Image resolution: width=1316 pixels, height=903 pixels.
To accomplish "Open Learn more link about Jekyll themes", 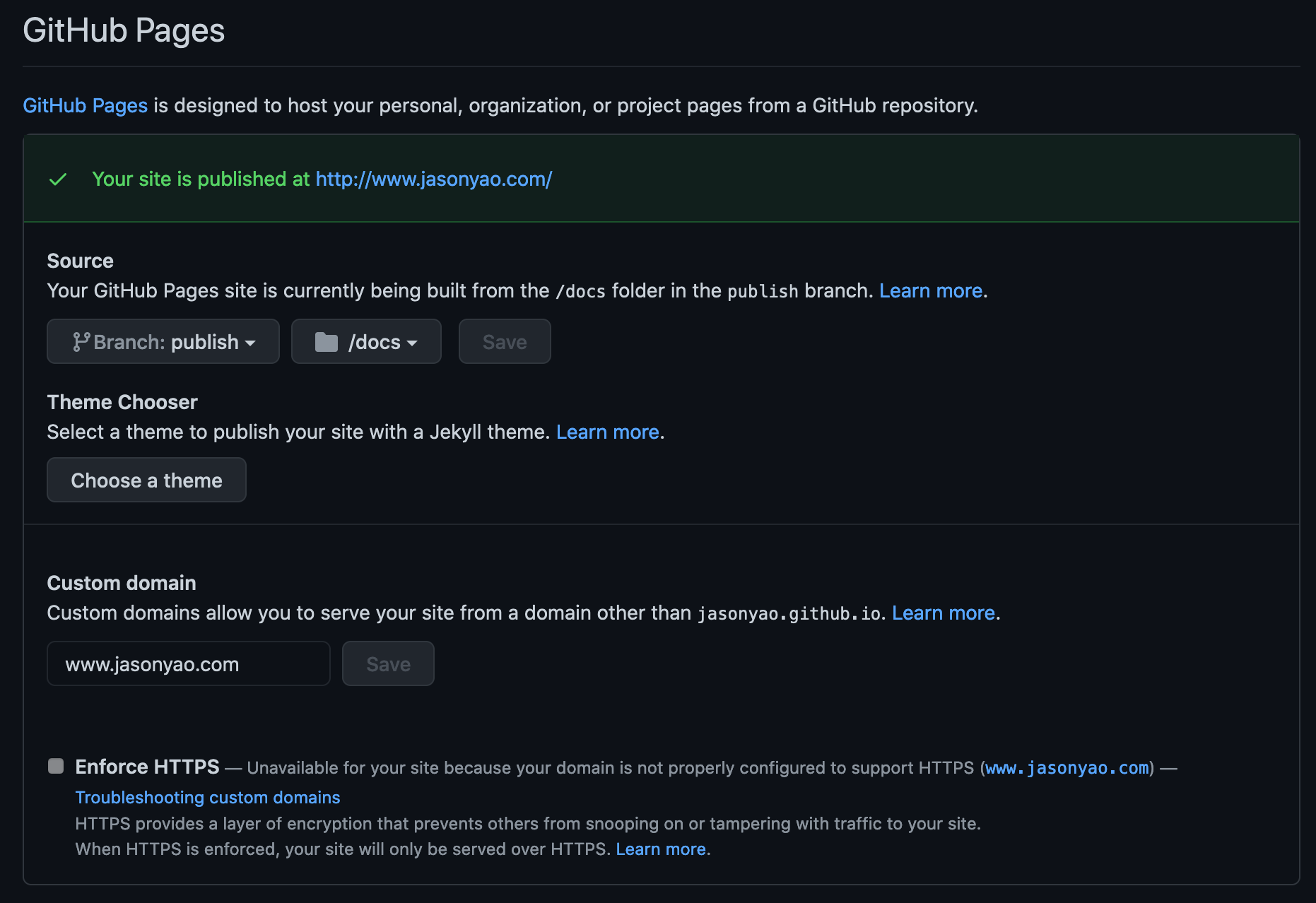I will (608, 432).
